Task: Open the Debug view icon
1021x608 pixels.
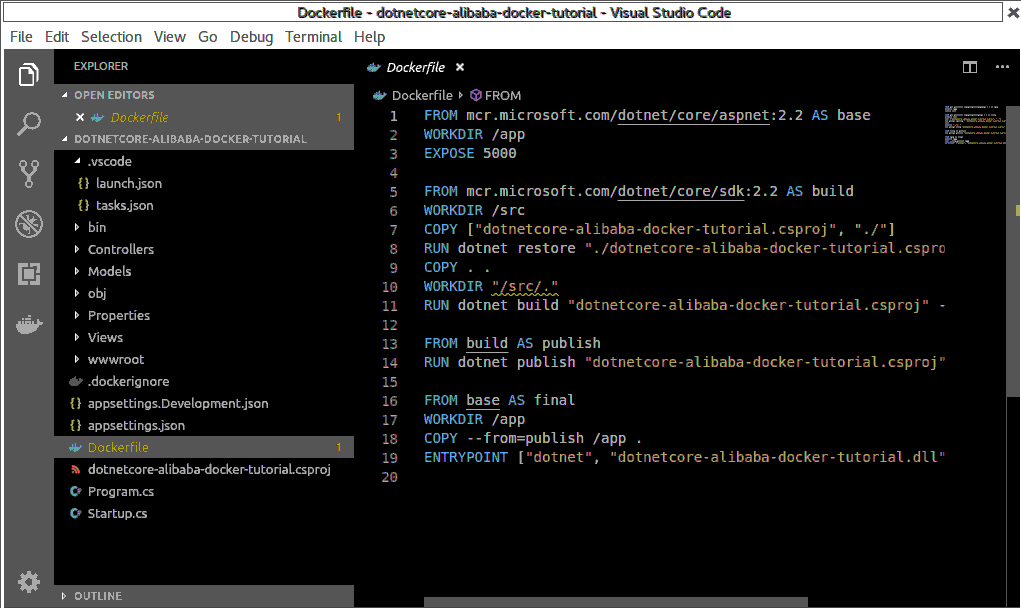Action: (x=29, y=224)
